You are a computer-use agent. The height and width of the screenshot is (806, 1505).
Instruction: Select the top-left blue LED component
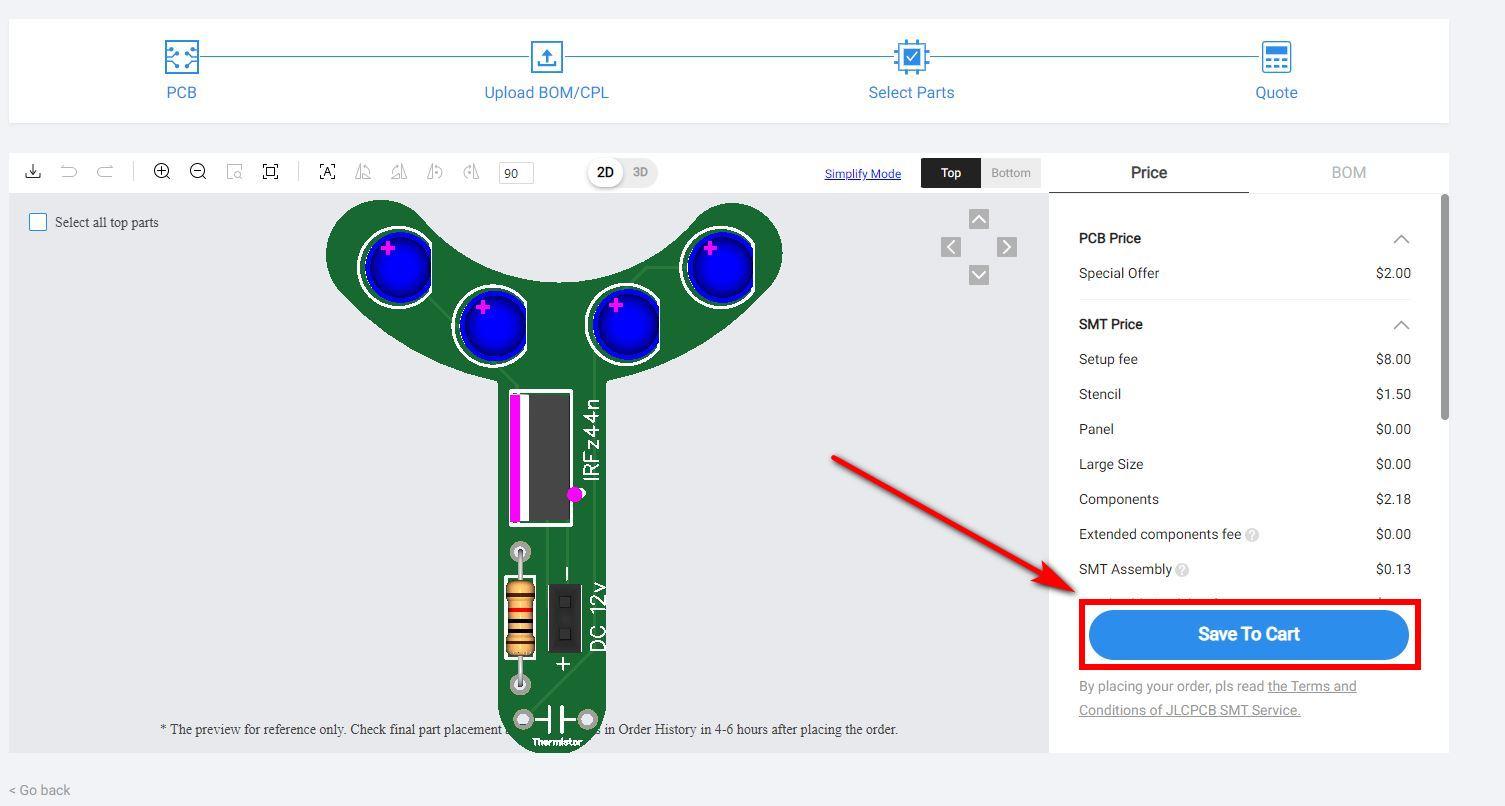coord(396,267)
